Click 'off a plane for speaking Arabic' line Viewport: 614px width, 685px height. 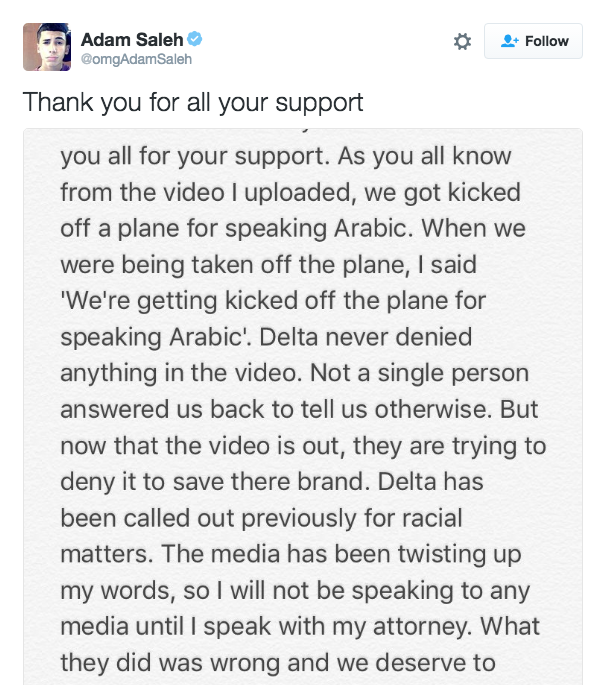[x=236, y=229]
